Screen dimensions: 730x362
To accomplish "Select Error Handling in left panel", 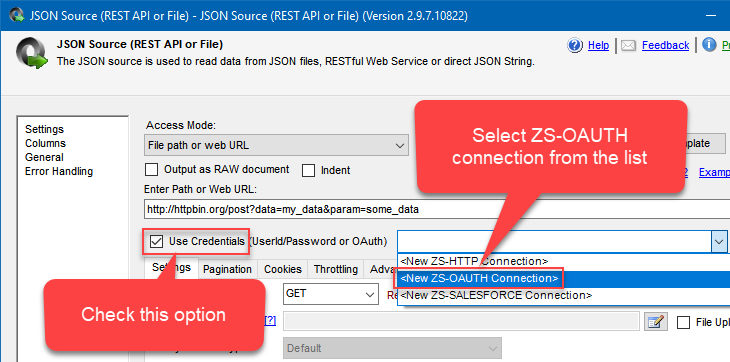I will click(x=59, y=171).
